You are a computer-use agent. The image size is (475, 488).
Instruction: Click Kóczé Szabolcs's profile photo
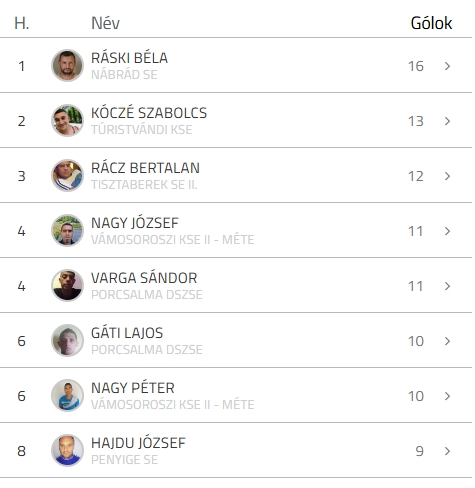[x=67, y=120]
